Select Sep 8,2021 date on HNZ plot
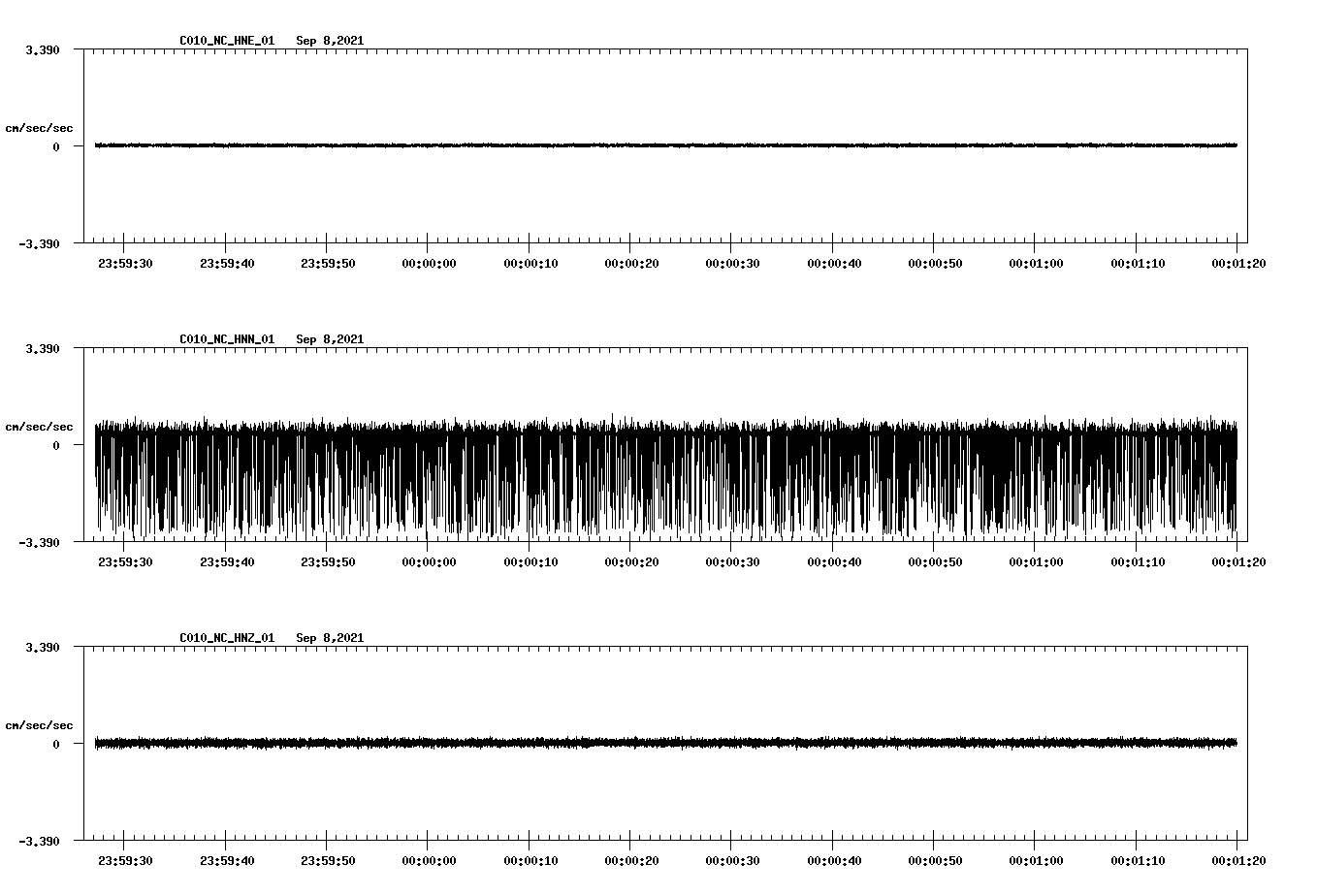Screen dimensions: 1317x896 pos(330,638)
